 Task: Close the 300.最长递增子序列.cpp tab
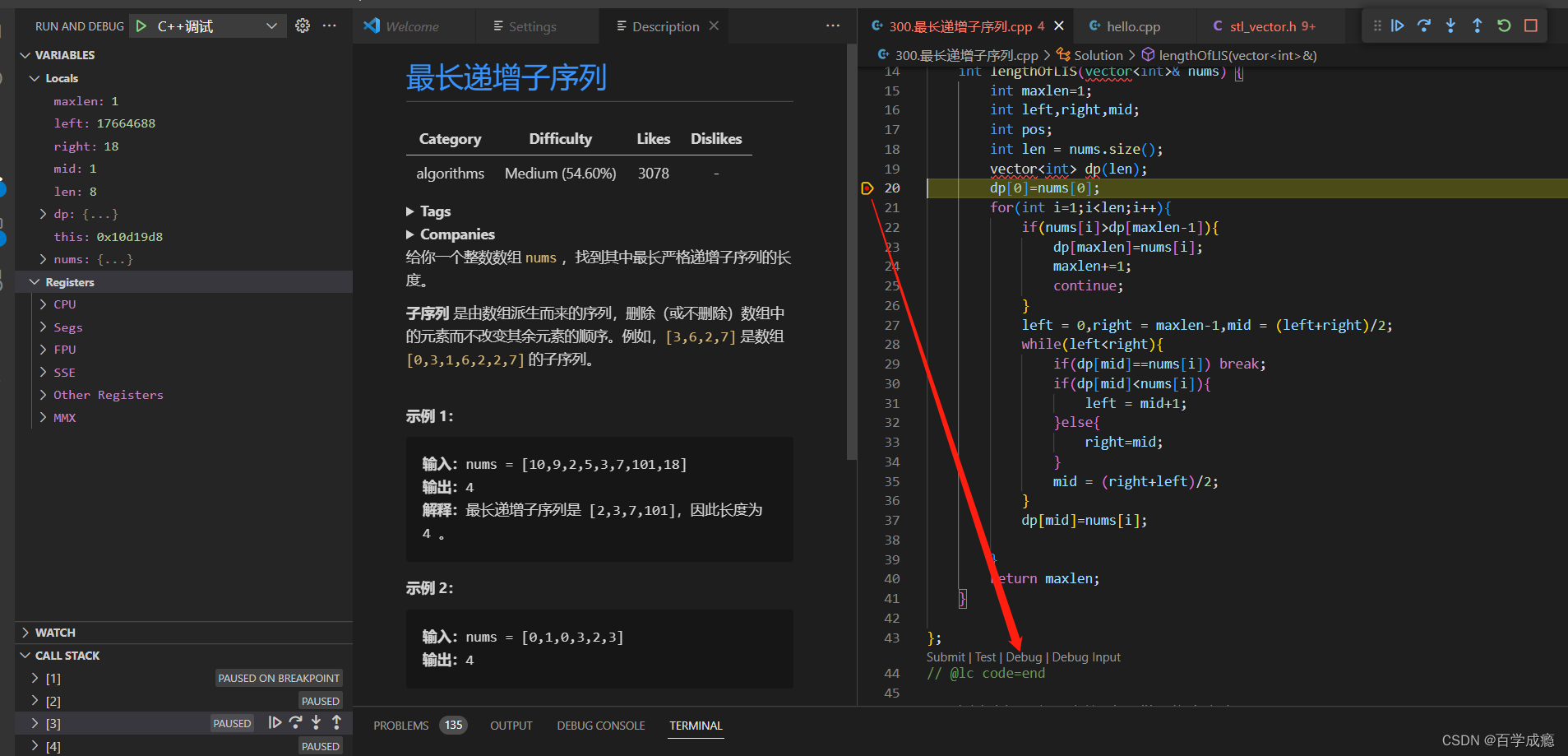click(1059, 26)
